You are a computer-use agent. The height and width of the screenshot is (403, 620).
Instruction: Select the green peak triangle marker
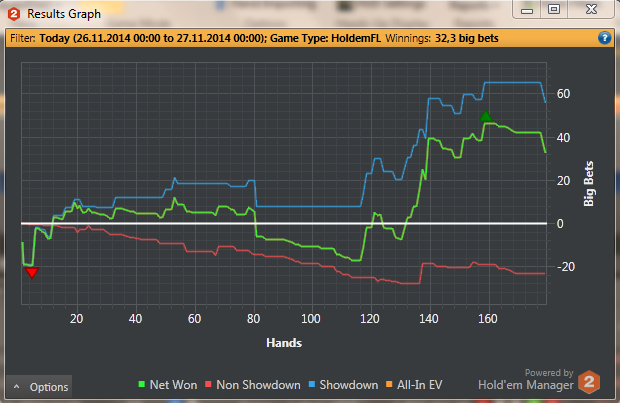coord(486,116)
